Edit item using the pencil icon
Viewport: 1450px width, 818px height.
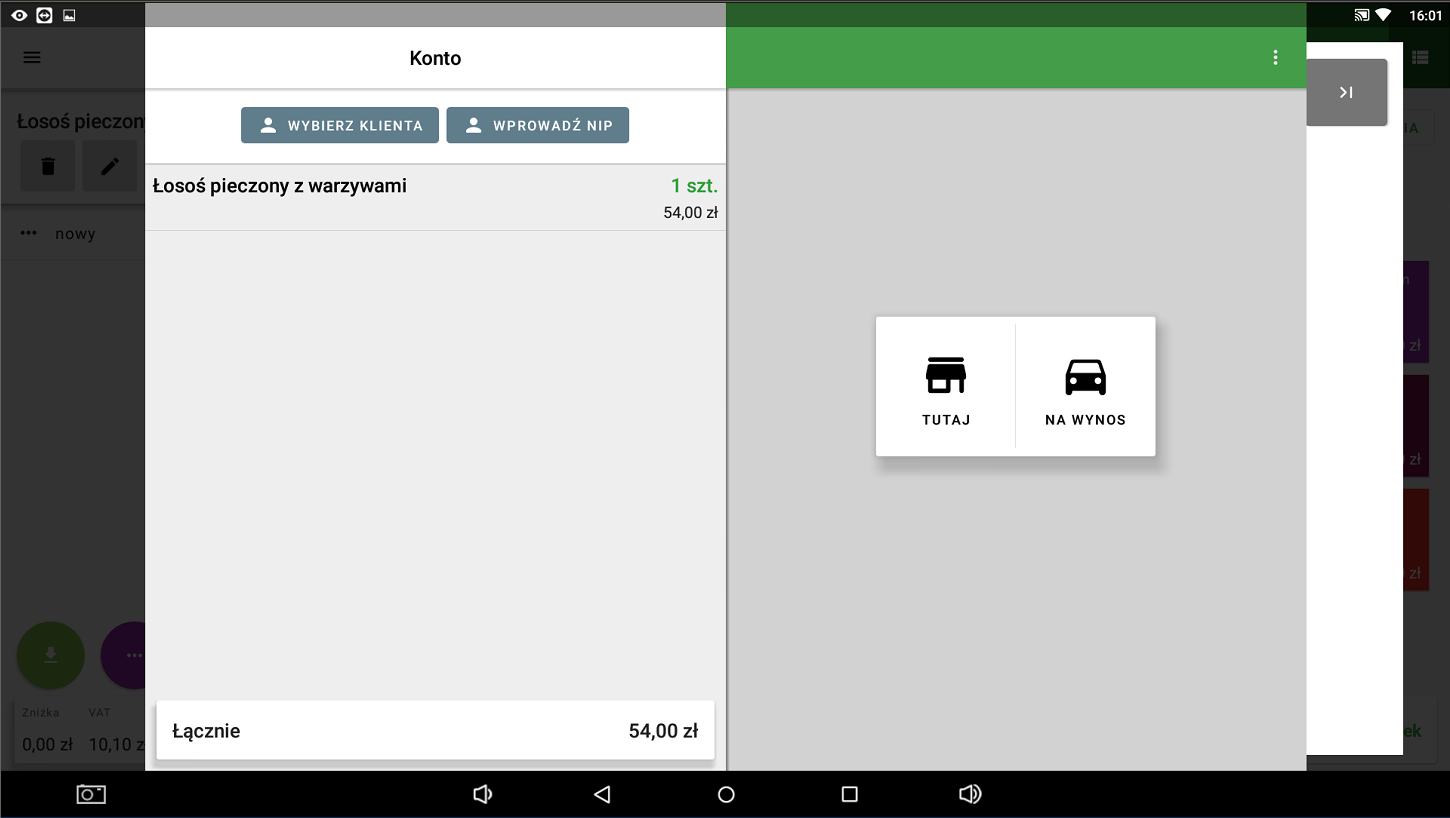click(109, 166)
